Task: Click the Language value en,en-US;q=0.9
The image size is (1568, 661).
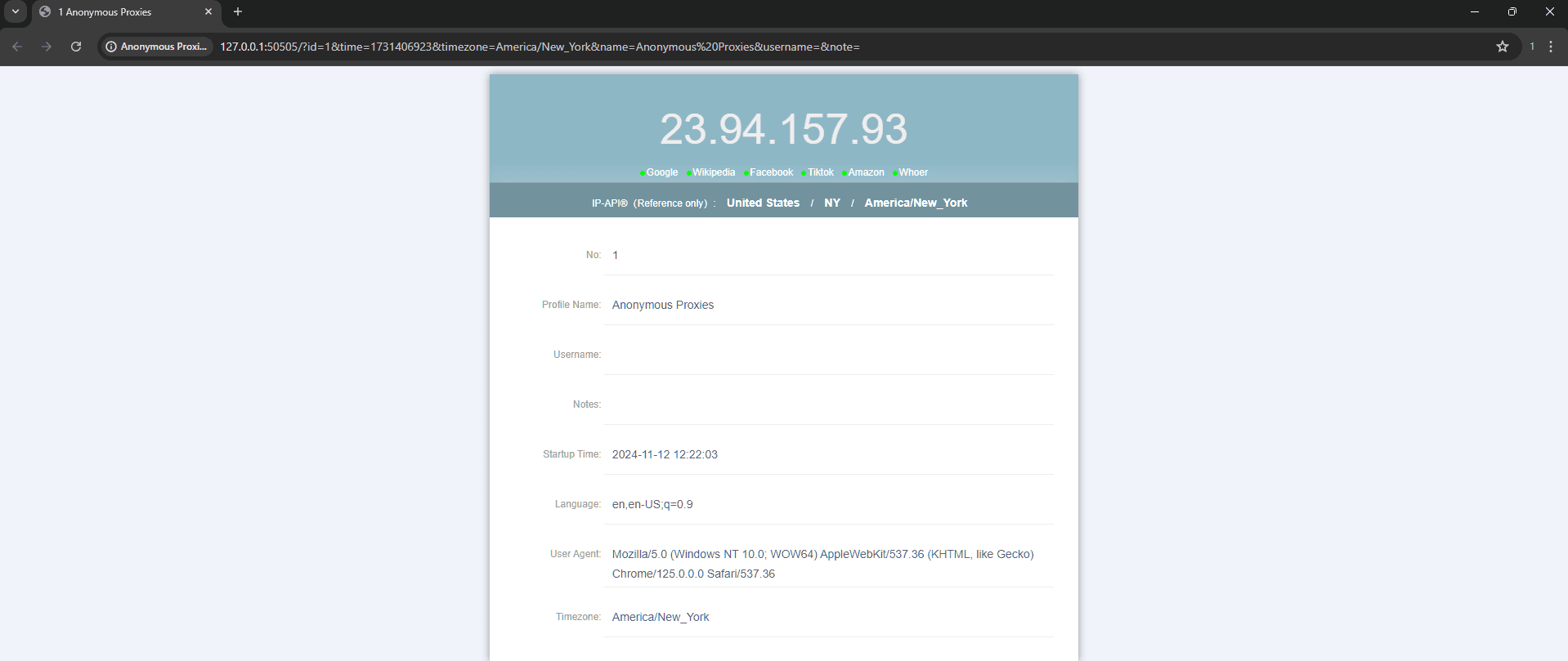Action: [x=652, y=504]
